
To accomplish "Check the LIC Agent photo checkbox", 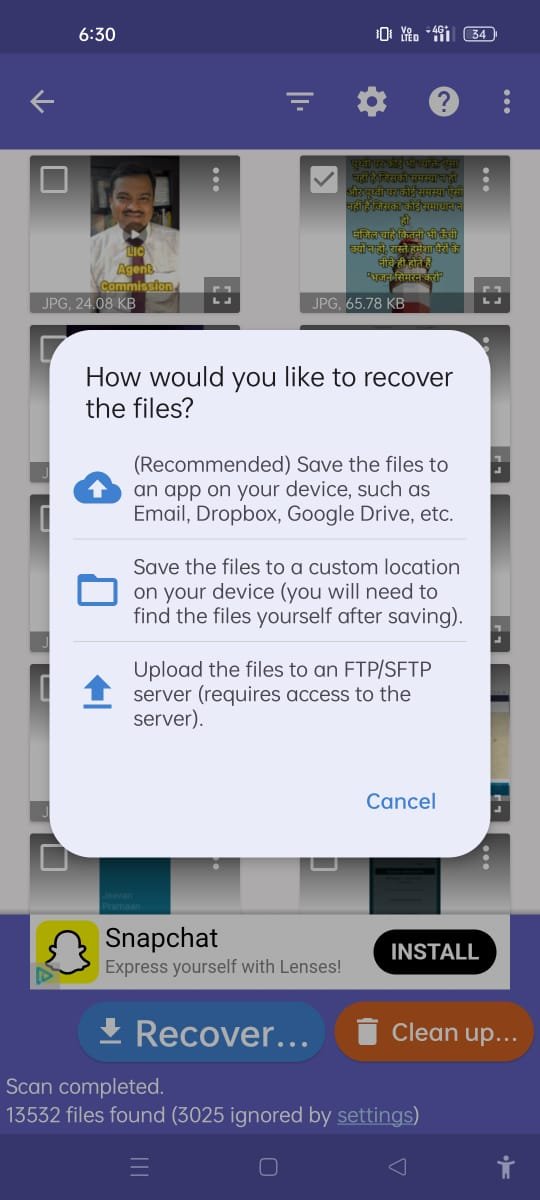I will [53, 179].
